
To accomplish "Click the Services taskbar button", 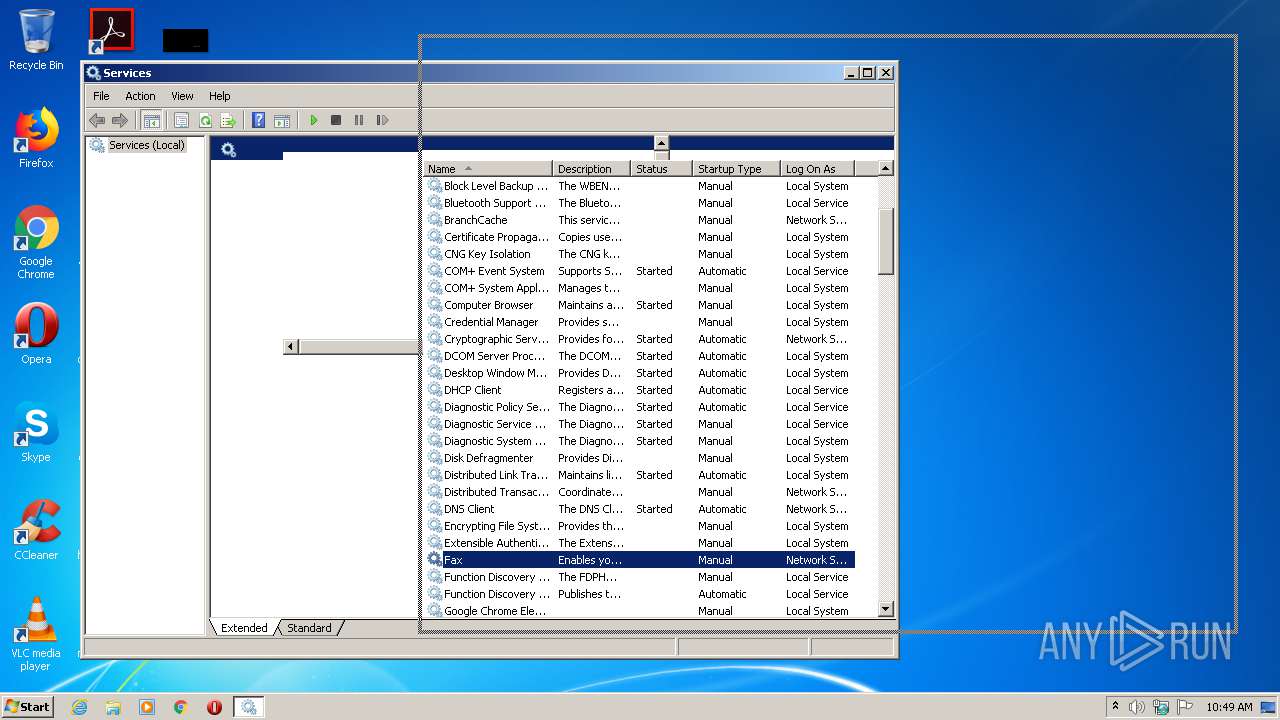I will point(249,707).
